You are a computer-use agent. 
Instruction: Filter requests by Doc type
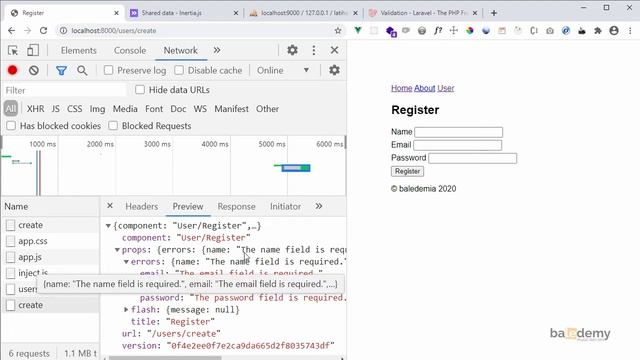point(178,109)
